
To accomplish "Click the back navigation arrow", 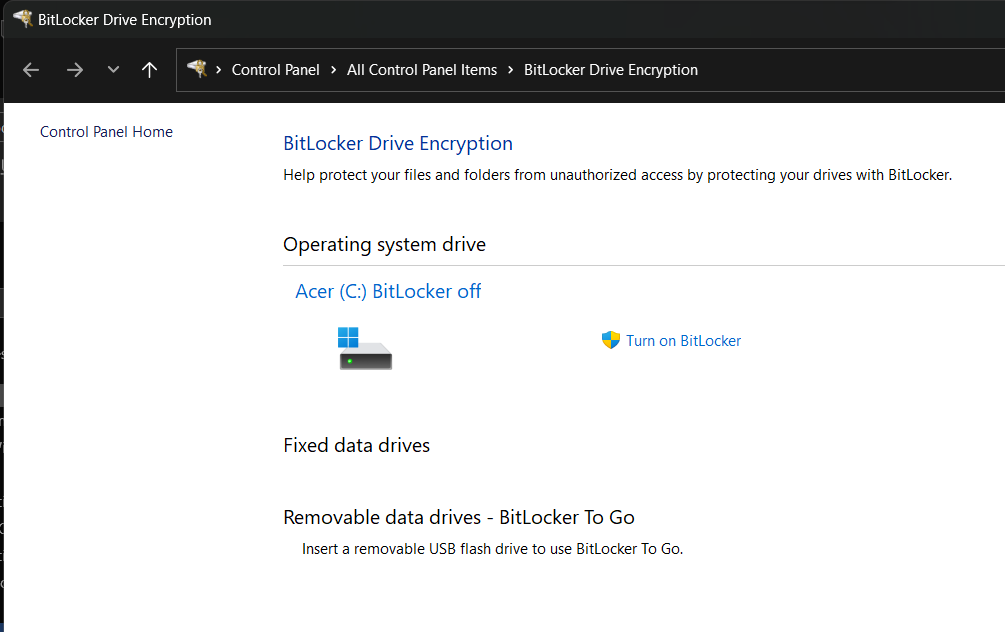I will point(31,70).
